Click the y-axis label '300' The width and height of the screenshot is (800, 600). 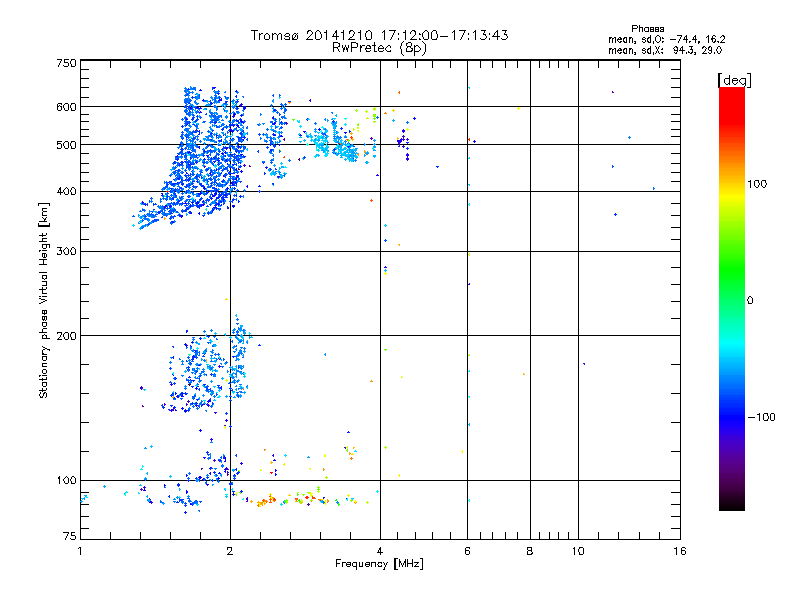point(66,251)
